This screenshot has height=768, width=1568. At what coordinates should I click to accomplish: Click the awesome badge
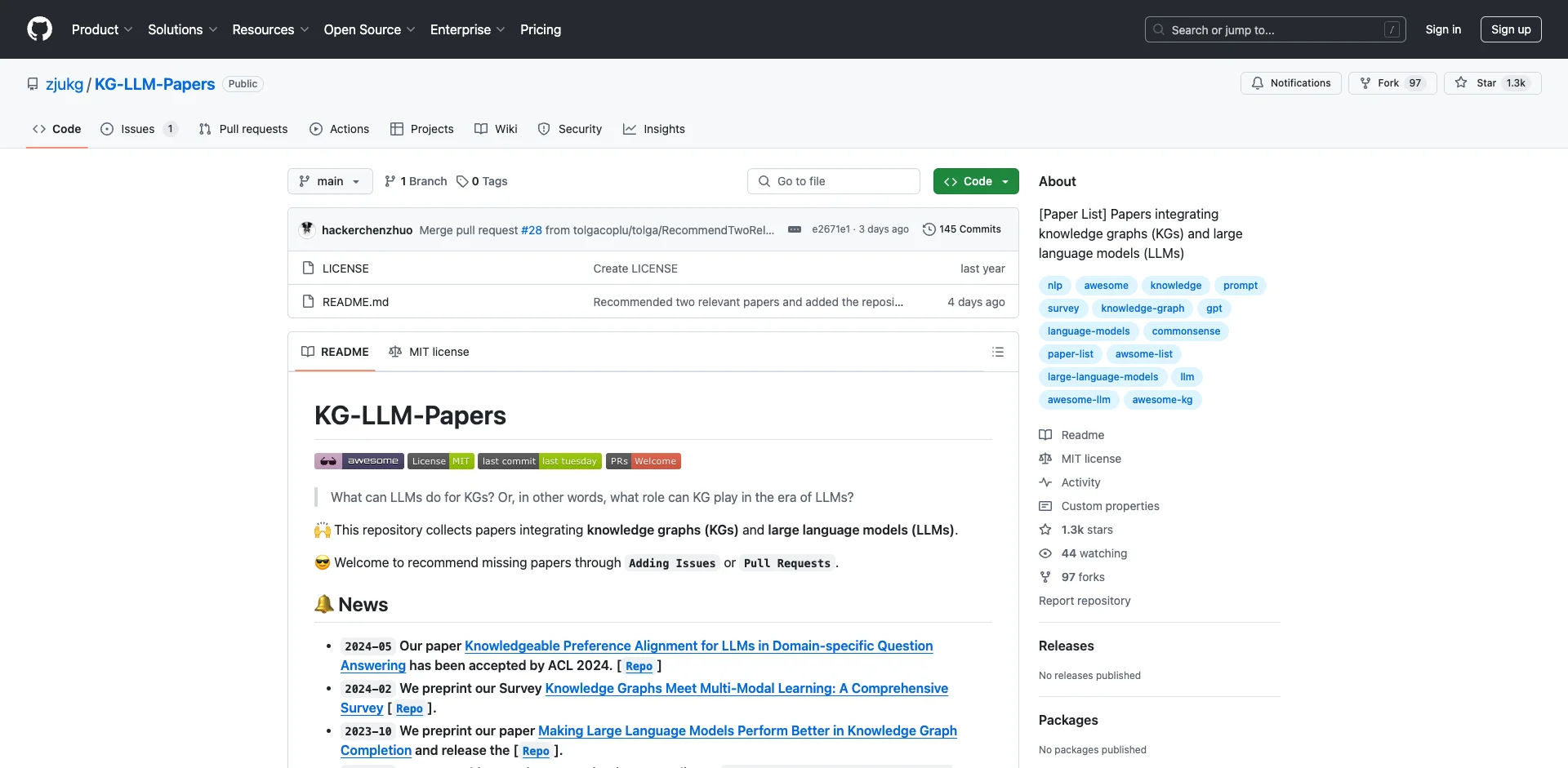coord(359,461)
